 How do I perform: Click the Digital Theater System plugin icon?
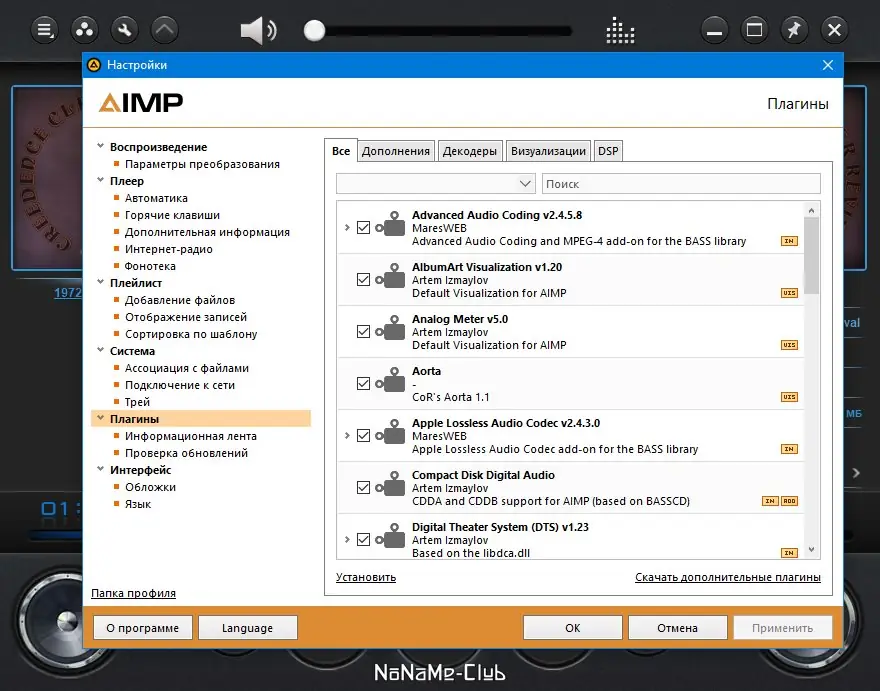tap(391, 536)
